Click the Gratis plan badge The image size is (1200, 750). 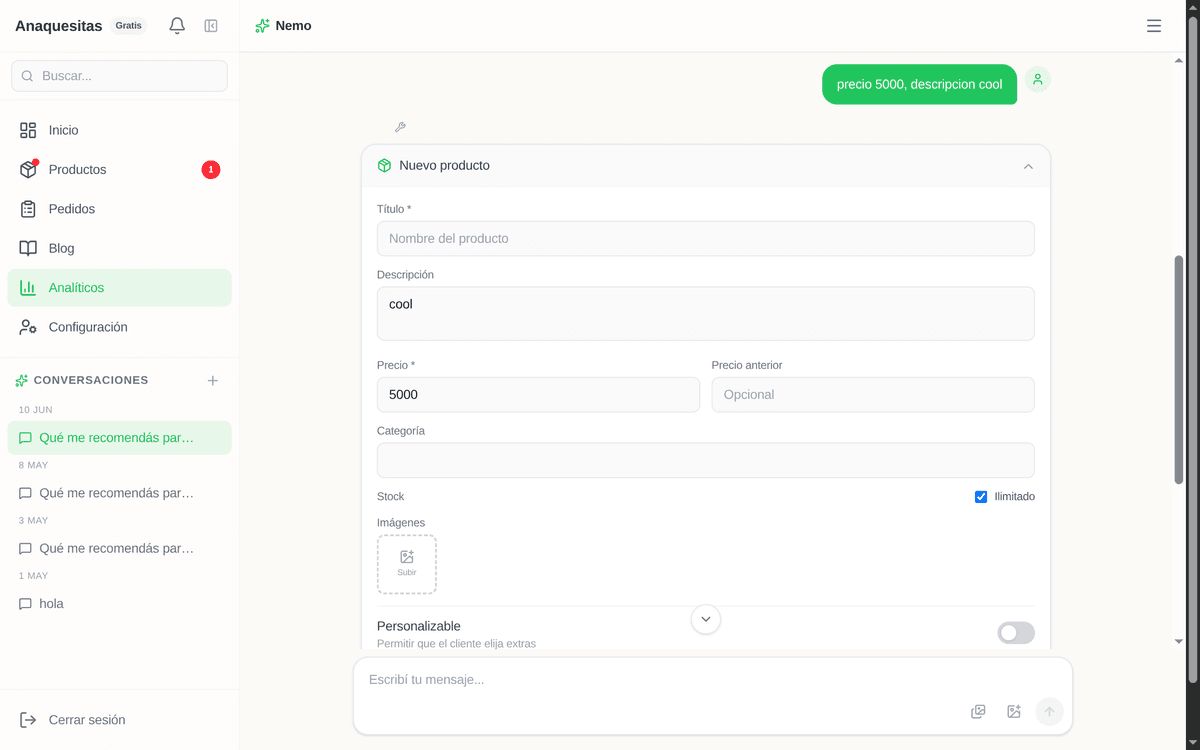(x=128, y=26)
